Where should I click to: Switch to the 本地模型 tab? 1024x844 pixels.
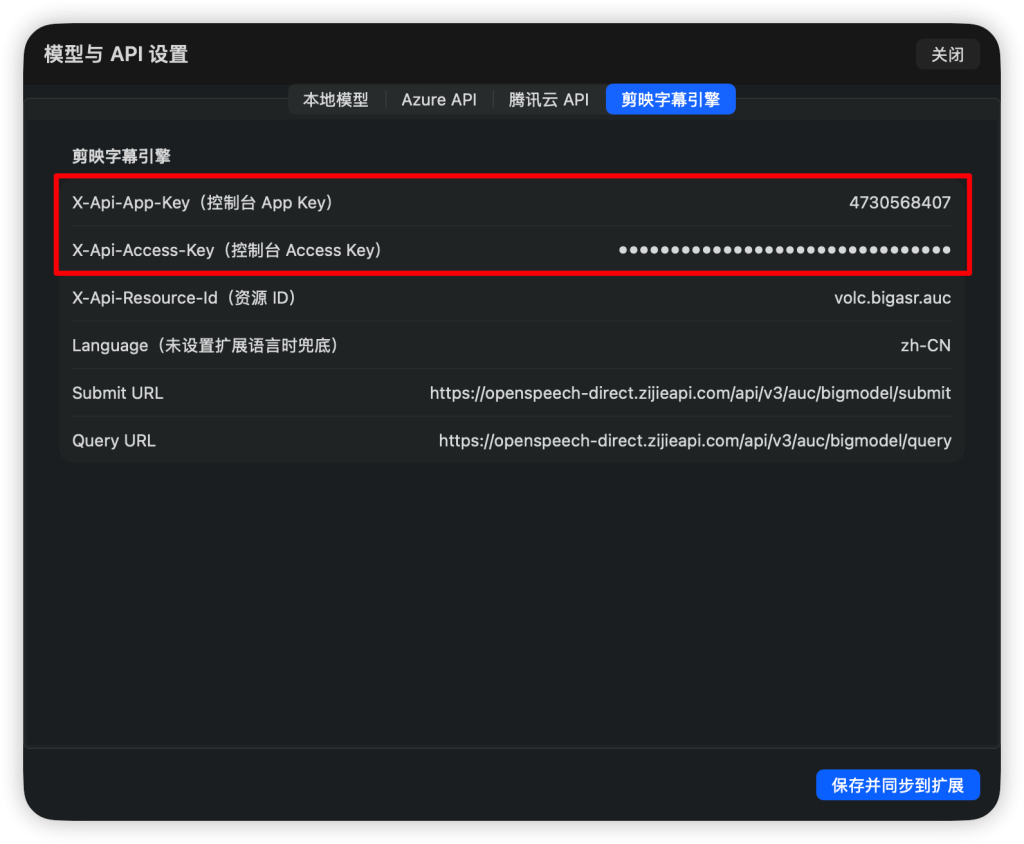(x=336, y=100)
